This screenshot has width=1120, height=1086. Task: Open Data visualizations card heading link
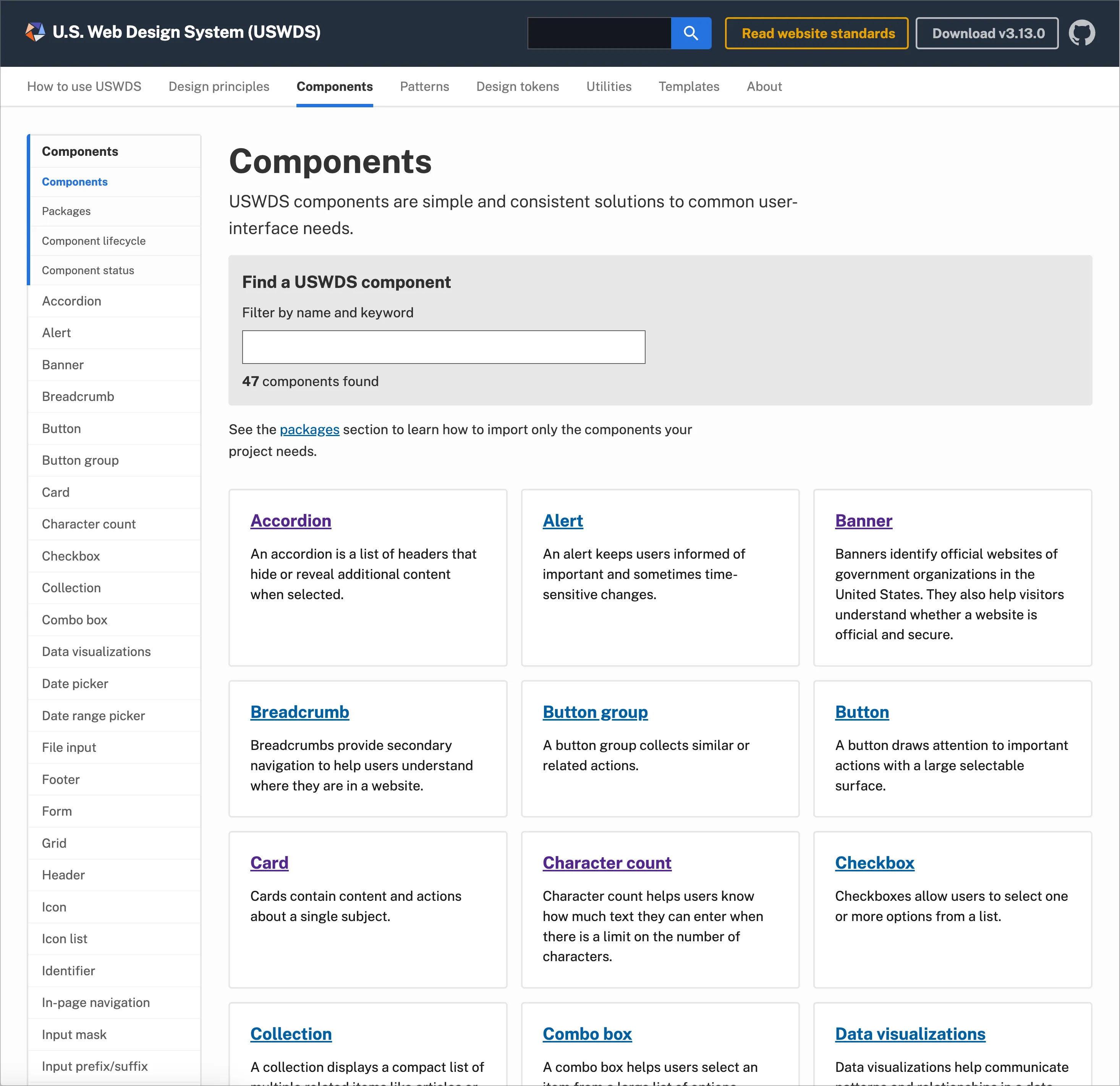coord(910,1034)
